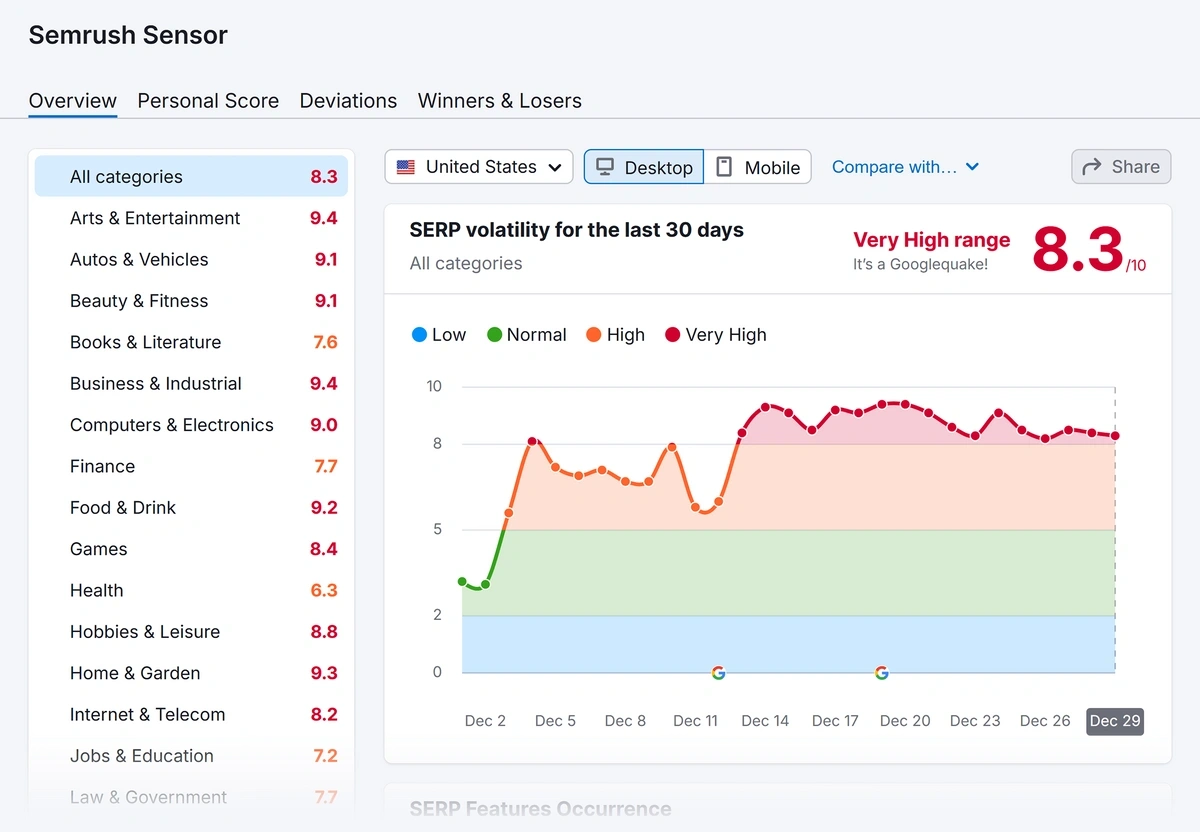The height and width of the screenshot is (832, 1200).
Task: Click the Dec 23 axis label
Action: [975, 721]
